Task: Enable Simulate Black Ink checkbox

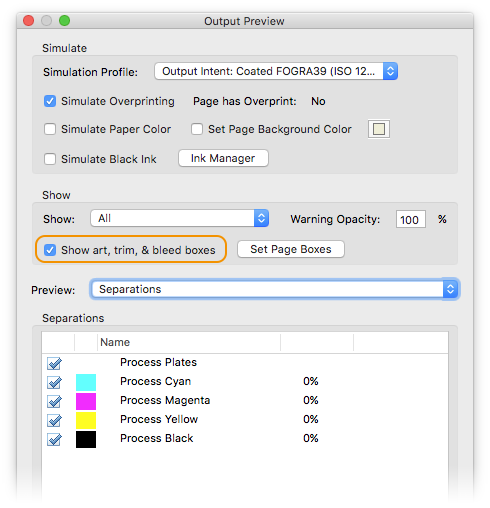Action: (x=50, y=159)
